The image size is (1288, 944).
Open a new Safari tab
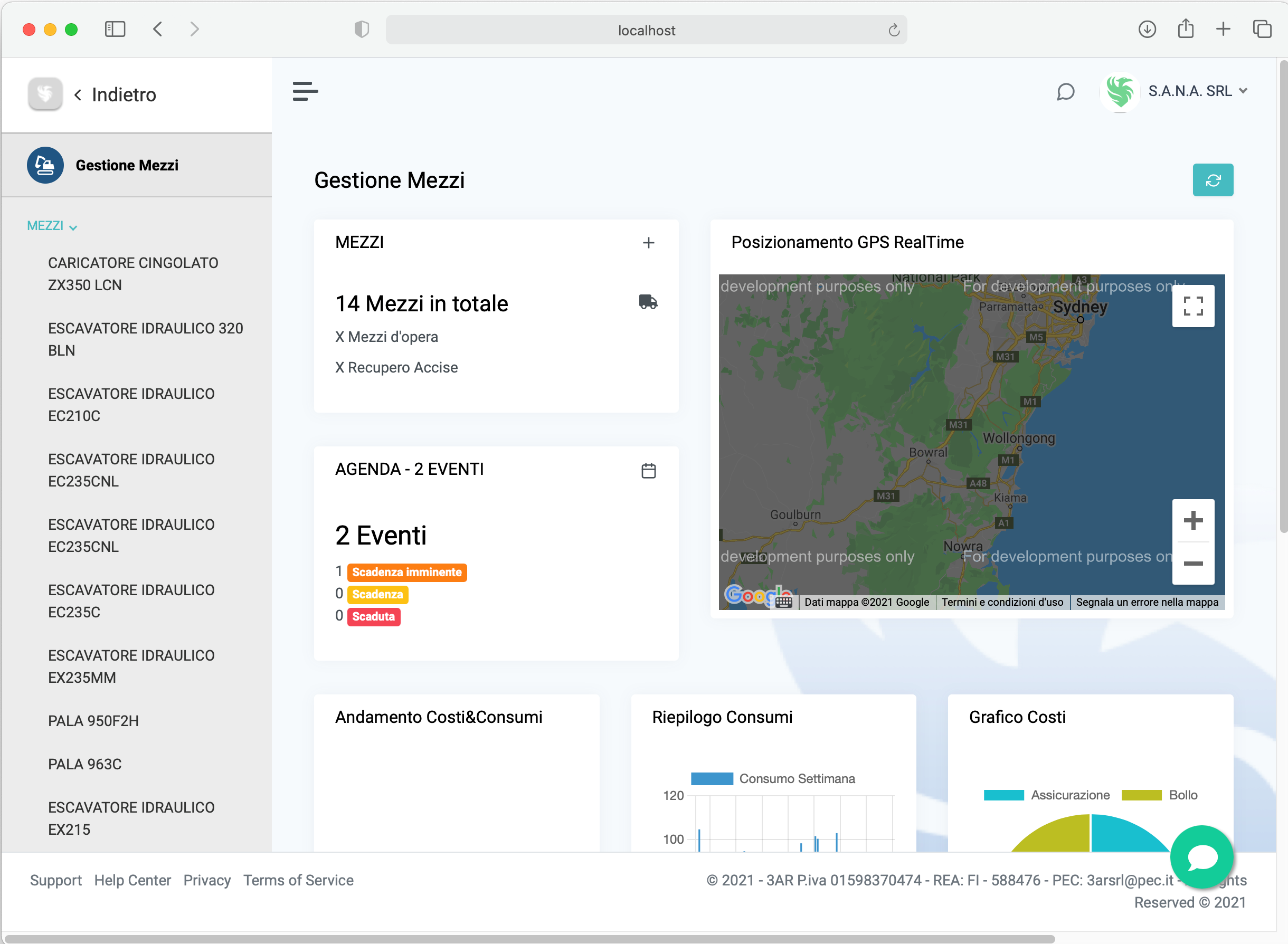click(1223, 29)
